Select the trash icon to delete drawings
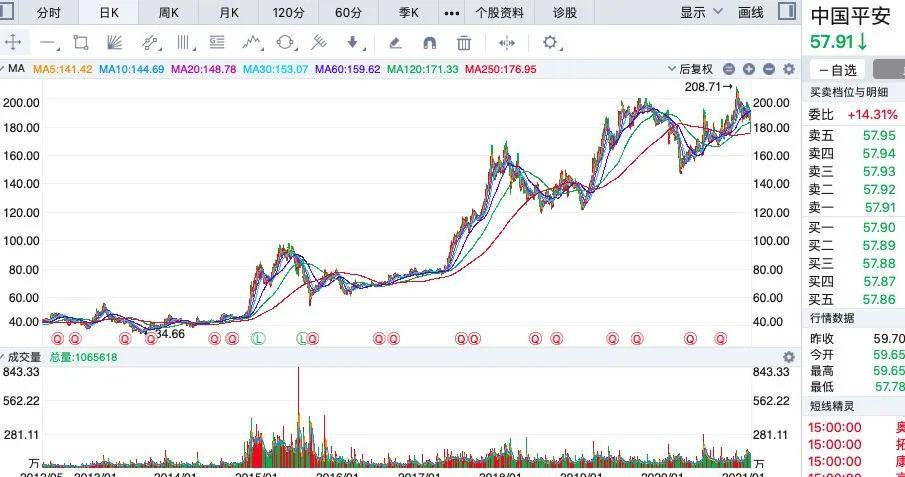905x477 pixels. point(464,43)
